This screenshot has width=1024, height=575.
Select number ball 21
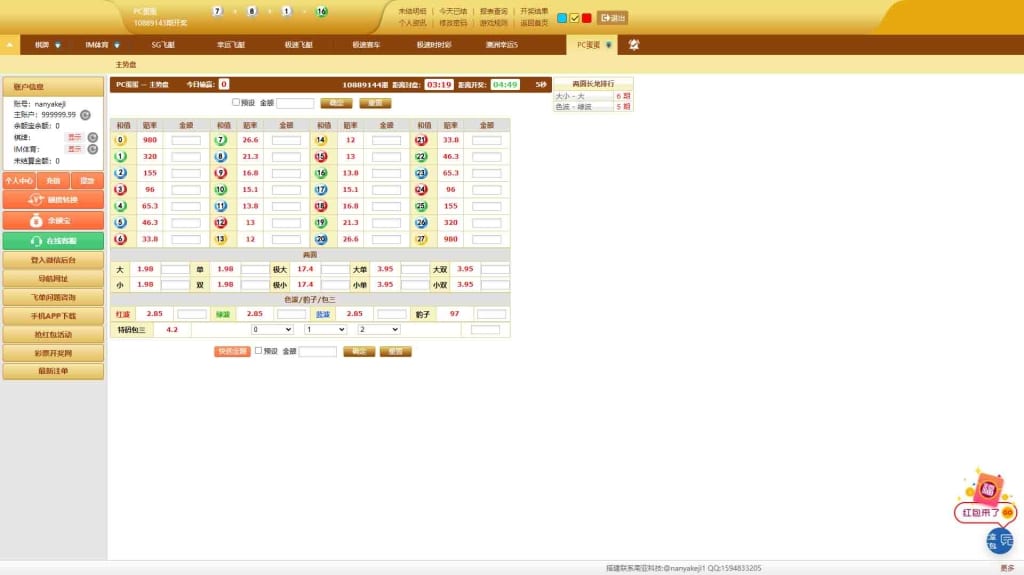pos(421,140)
